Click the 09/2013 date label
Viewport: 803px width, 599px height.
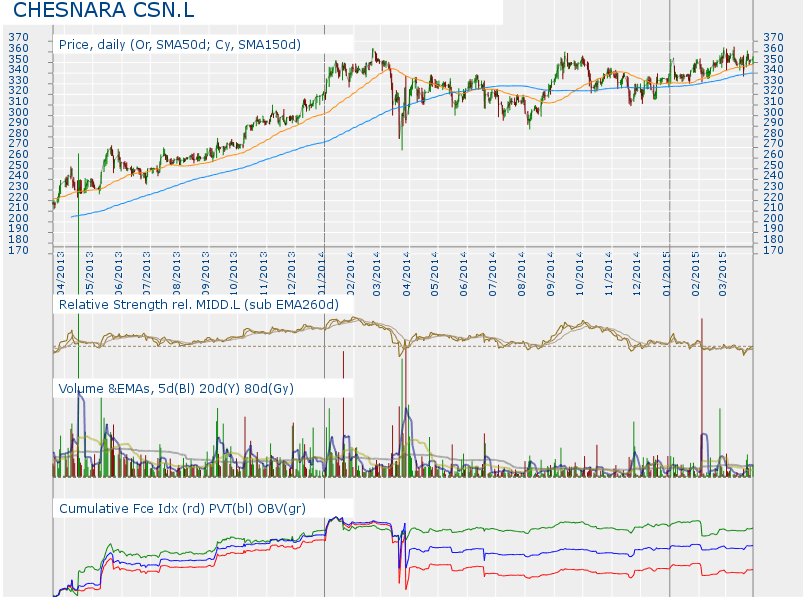tap(205, 273)
